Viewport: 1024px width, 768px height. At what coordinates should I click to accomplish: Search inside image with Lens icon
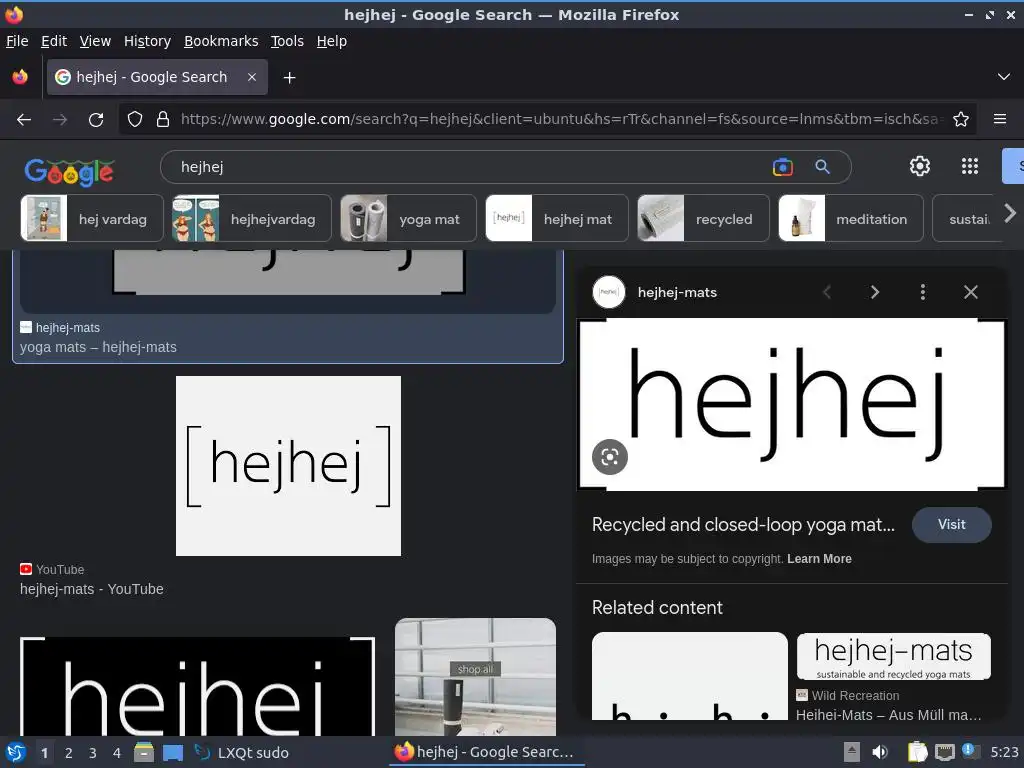coord(610,457)
